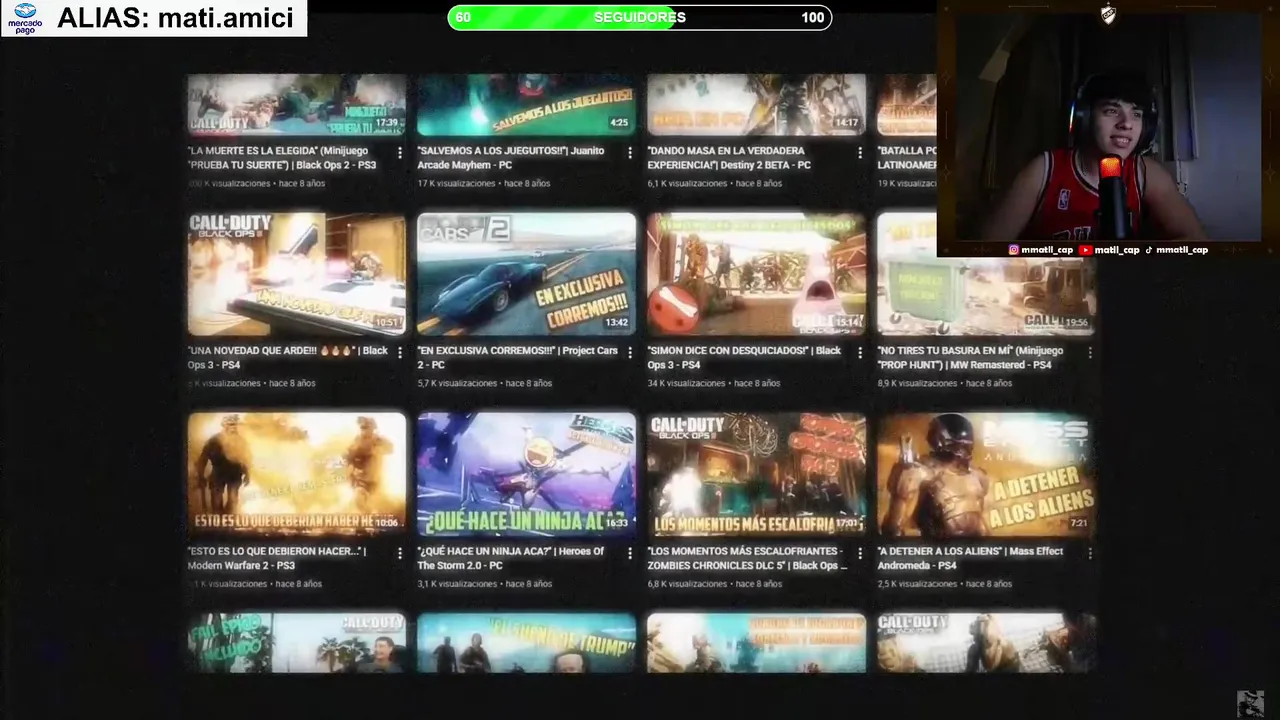Open the "EL SUEÑO DE TRUMP" thumbnail
This screenshot has height=720, width=1280.
(527, 642)
